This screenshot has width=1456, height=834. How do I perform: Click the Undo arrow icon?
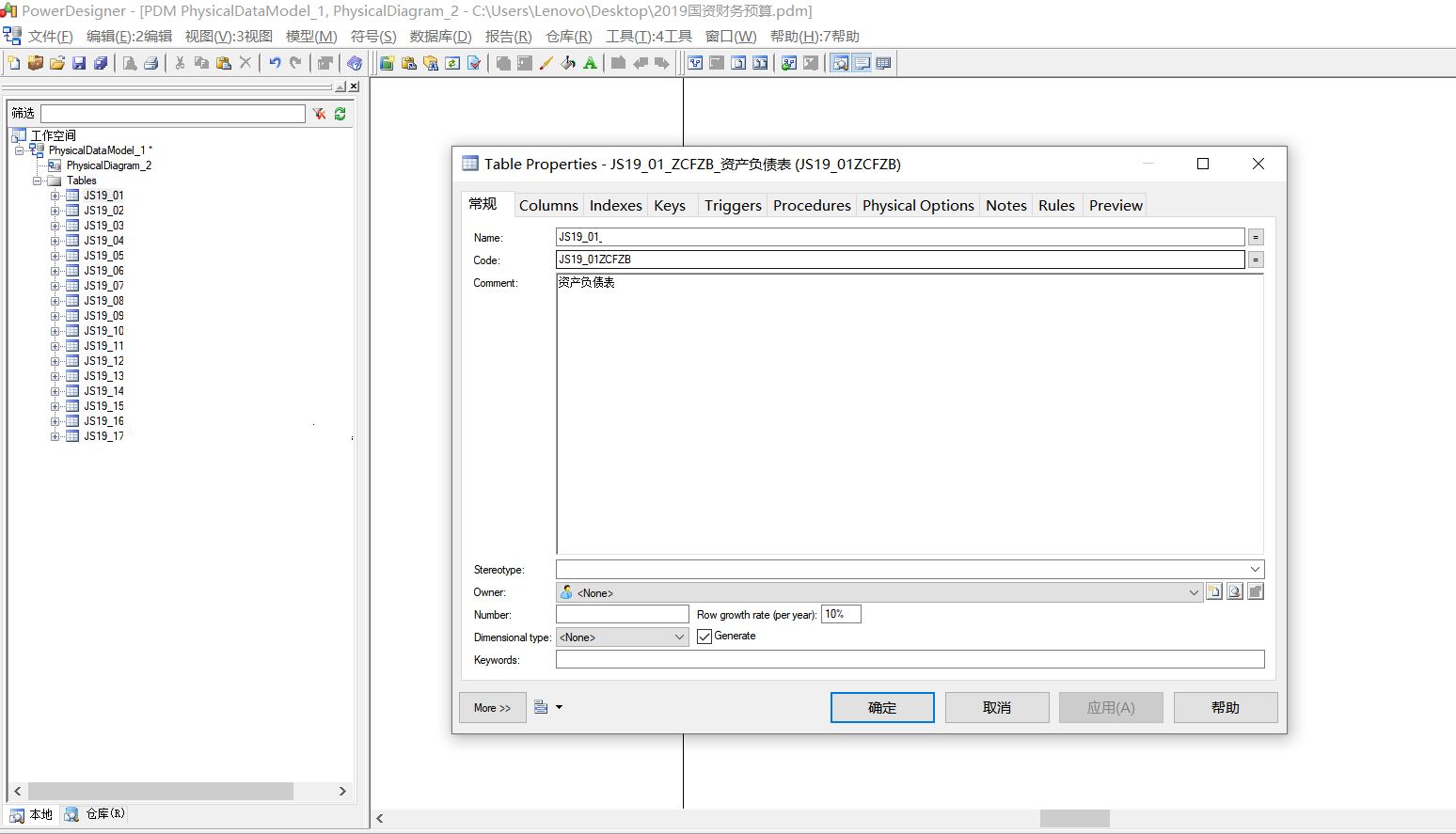[275, 63]
